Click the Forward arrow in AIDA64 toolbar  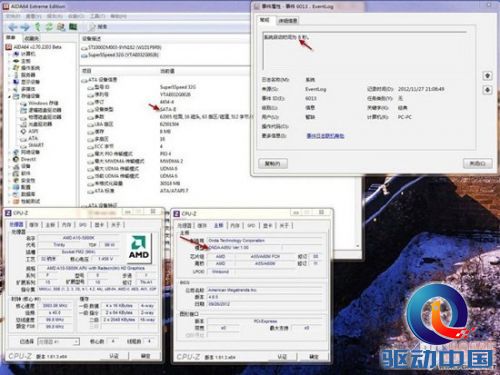pyautogui.click(x=25, y=27)
